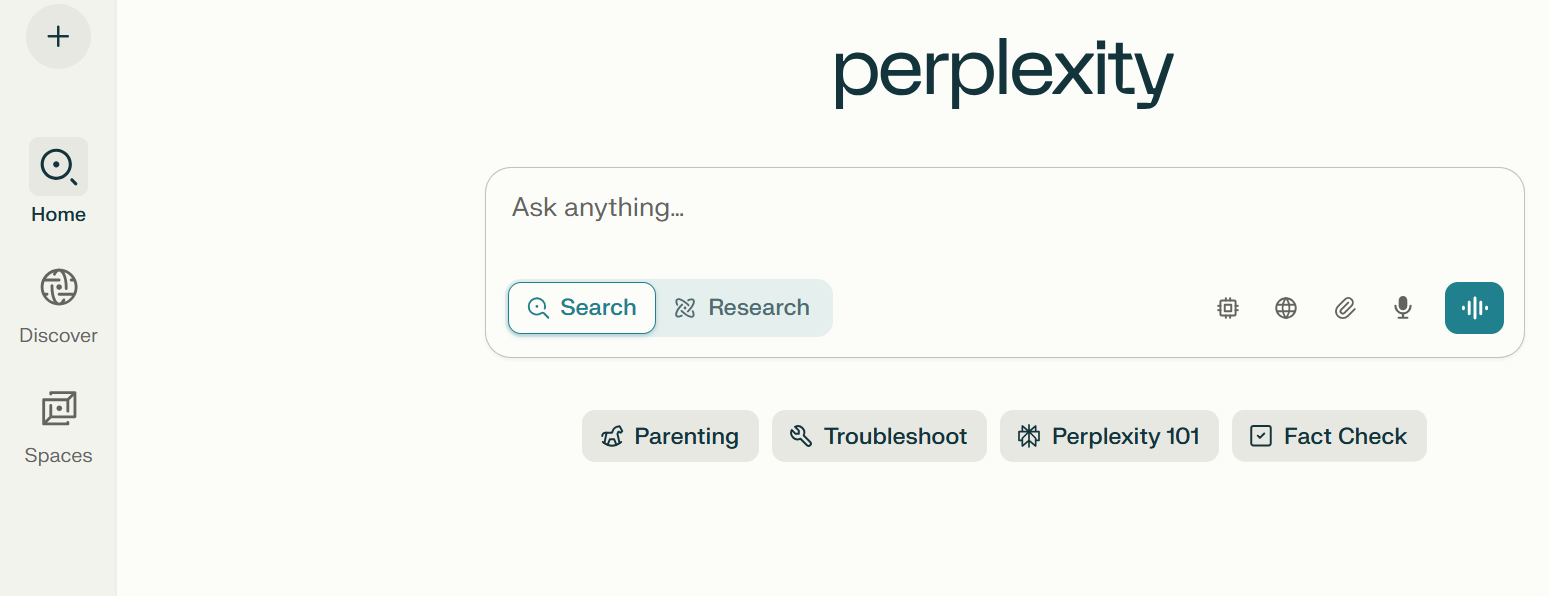The image size is (1550, 596).
Task: Click the microphone dictation icon
Action: click(x=1403, y=308)
